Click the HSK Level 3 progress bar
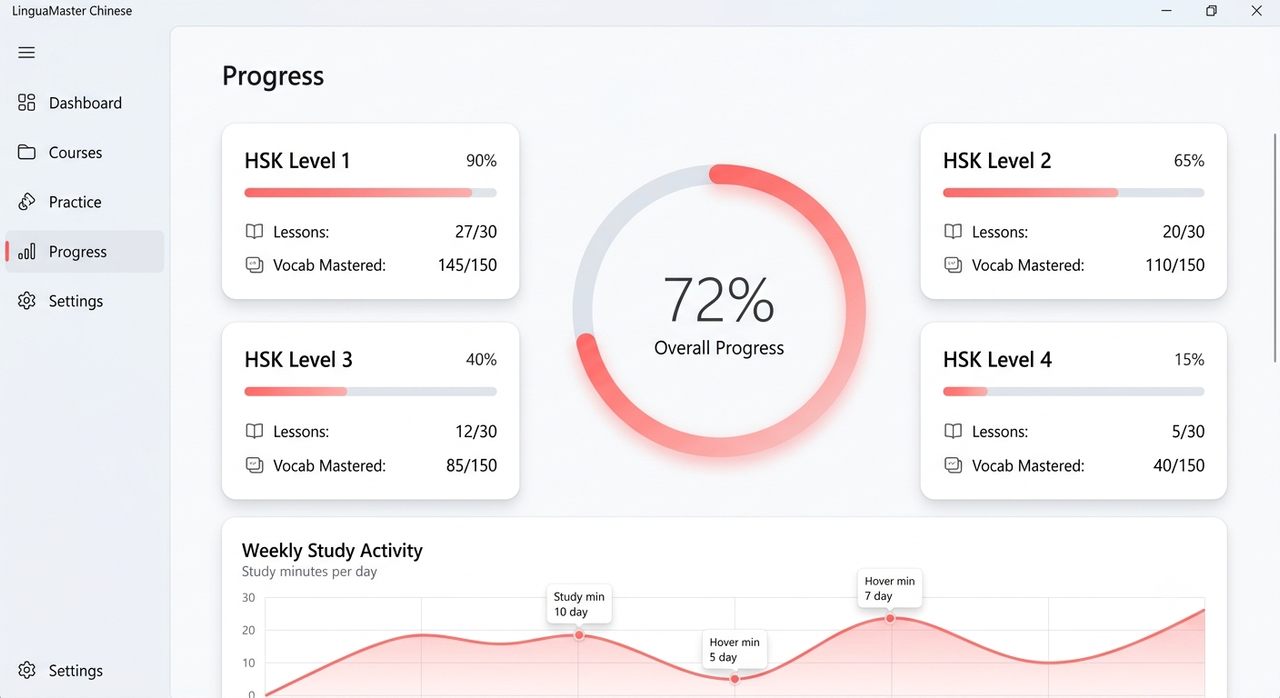The image size is (1280, 698). point(370,391)
